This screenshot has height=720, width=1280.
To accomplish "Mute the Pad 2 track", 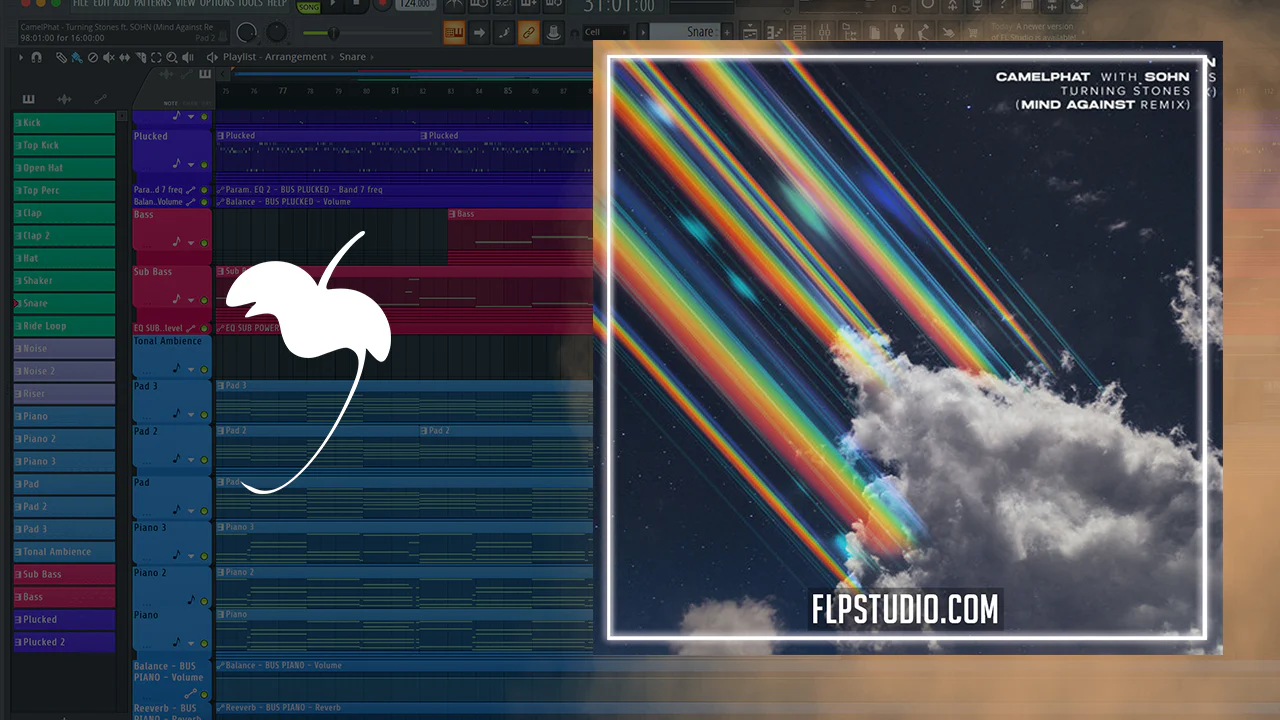I will point(205,459).
